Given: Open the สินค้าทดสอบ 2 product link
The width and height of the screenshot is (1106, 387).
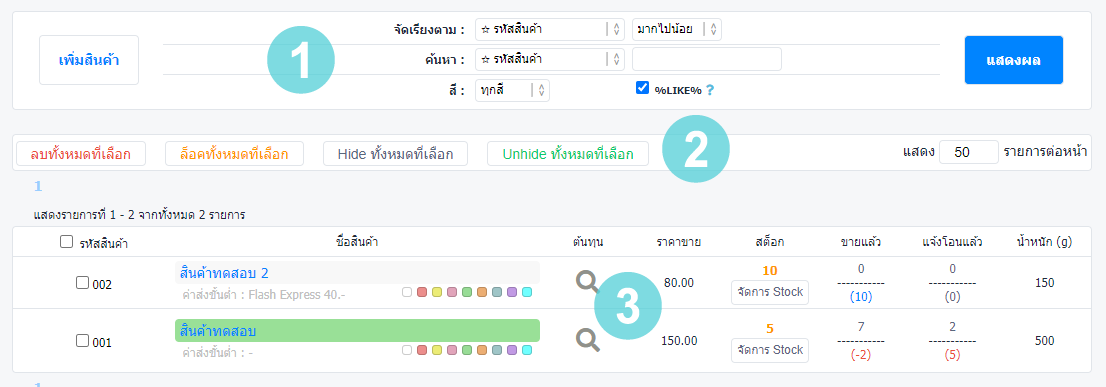Looking at the screenshot, I should click(224, 273).
